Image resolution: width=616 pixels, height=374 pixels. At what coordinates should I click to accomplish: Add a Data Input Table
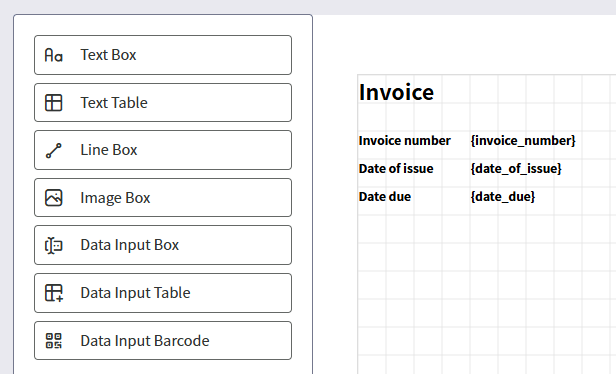coord(163,293)
